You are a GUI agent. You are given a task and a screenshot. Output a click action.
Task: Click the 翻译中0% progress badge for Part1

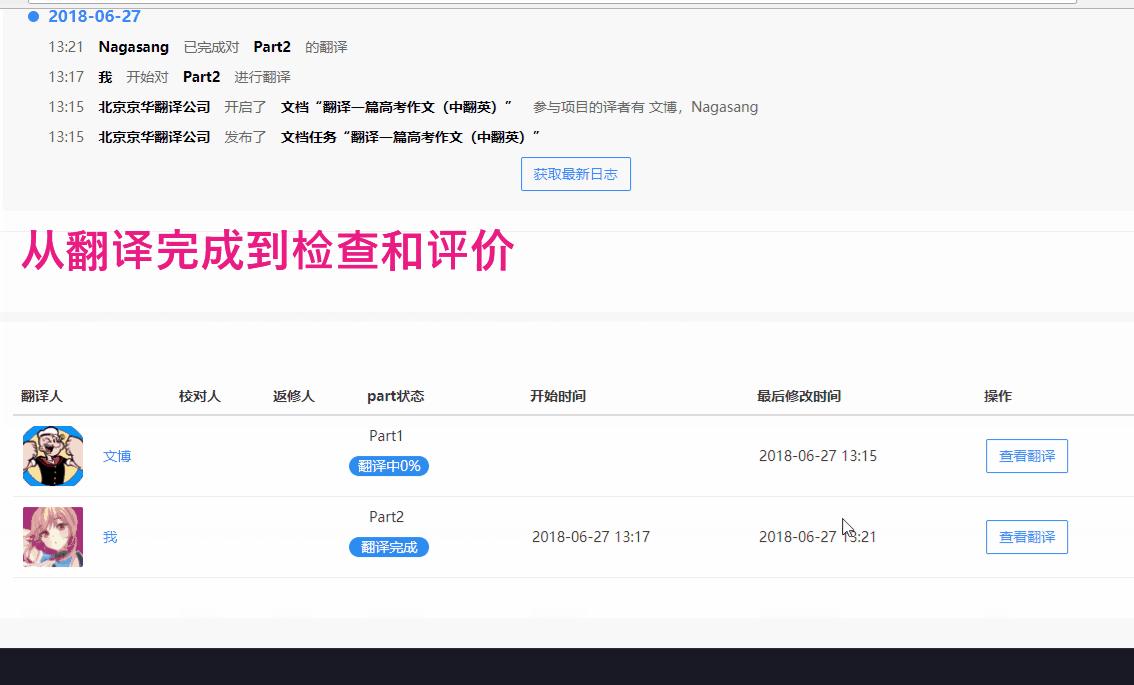point(387,466)
